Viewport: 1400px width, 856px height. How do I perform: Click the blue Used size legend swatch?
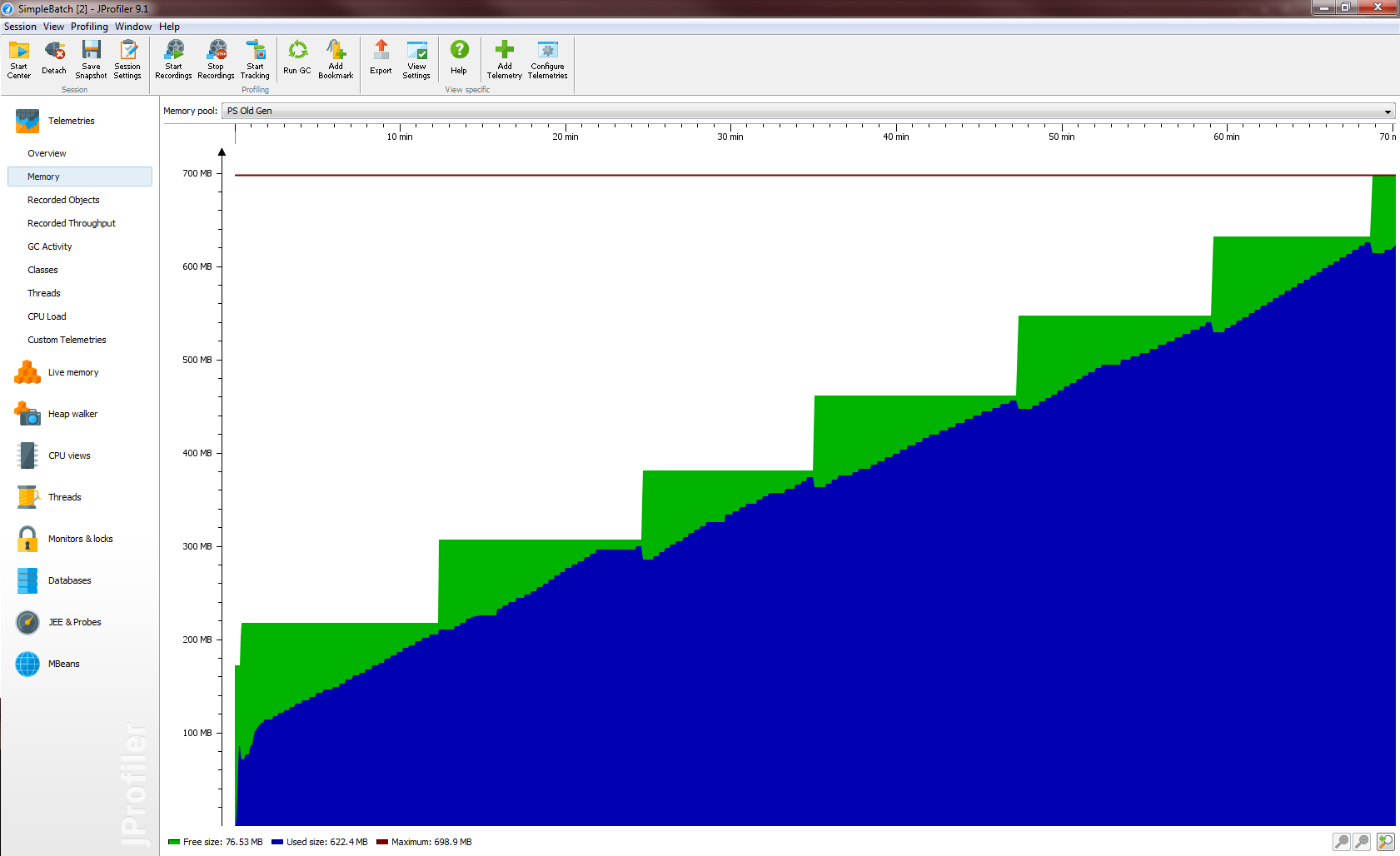[x=277, y=842]
